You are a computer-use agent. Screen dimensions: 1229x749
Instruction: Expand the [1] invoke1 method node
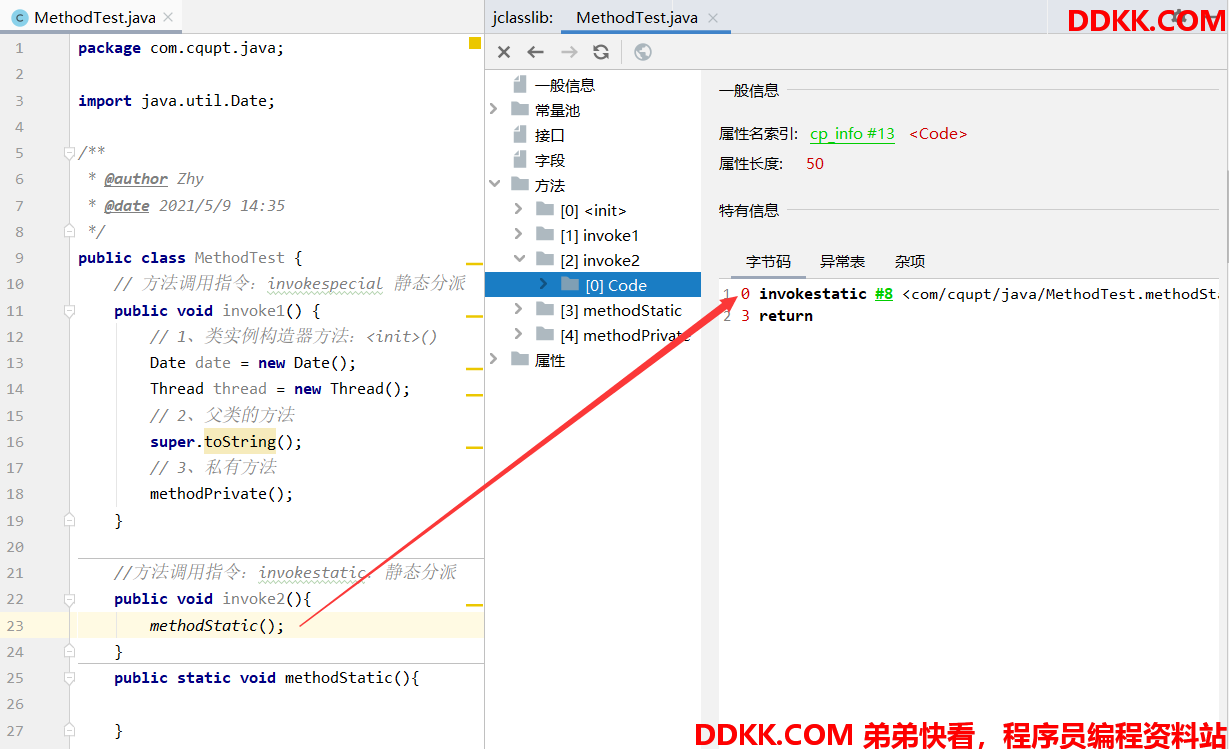518,234
